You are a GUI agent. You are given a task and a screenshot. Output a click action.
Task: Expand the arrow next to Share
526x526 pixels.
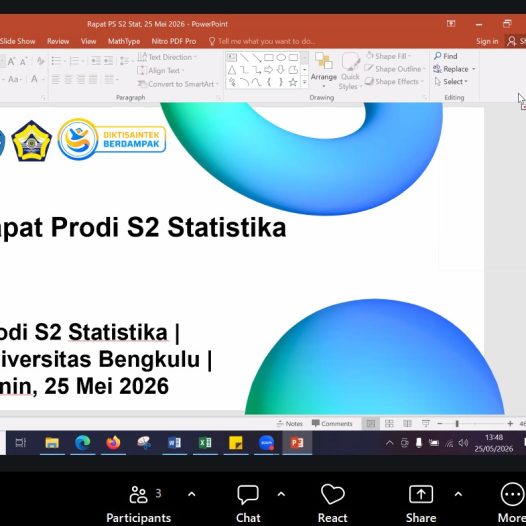(458, 494)
